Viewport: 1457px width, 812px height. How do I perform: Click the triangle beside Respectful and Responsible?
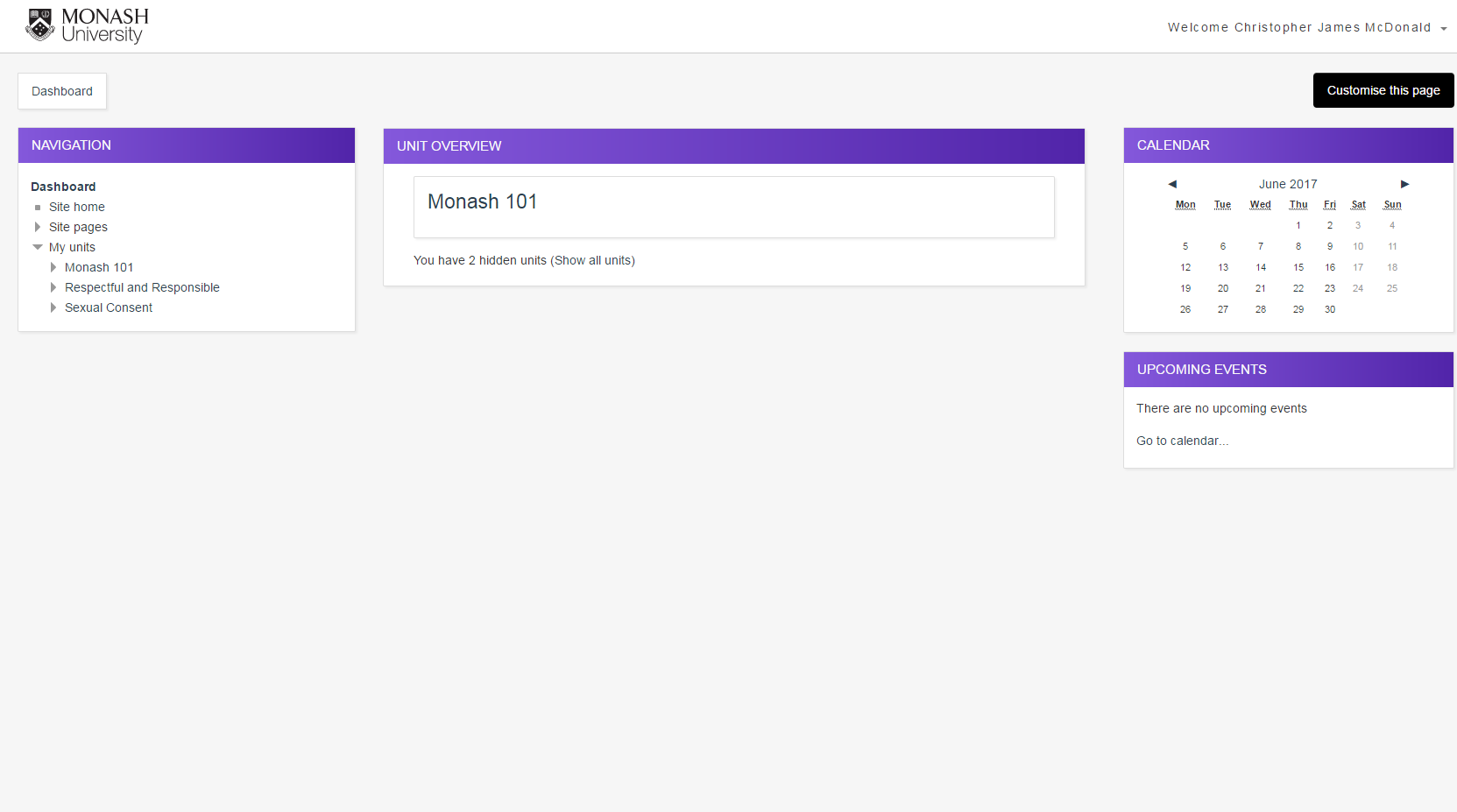coord(53,287)
